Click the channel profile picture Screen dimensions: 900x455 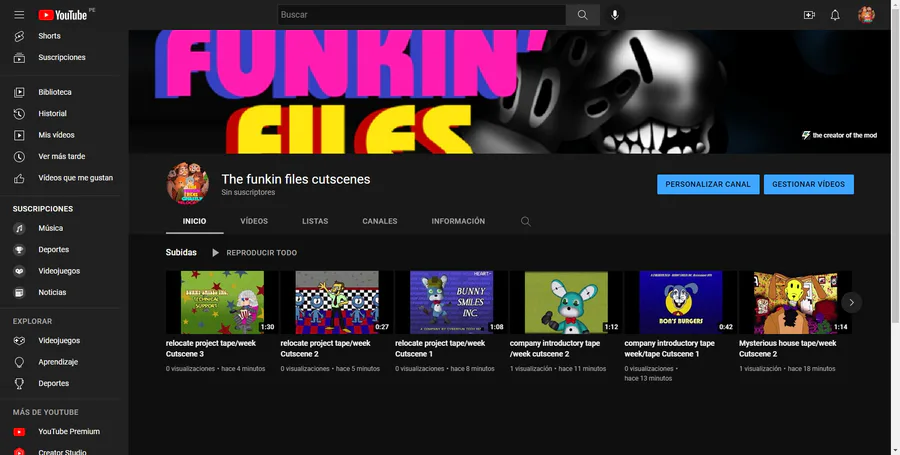click(188, 184)
